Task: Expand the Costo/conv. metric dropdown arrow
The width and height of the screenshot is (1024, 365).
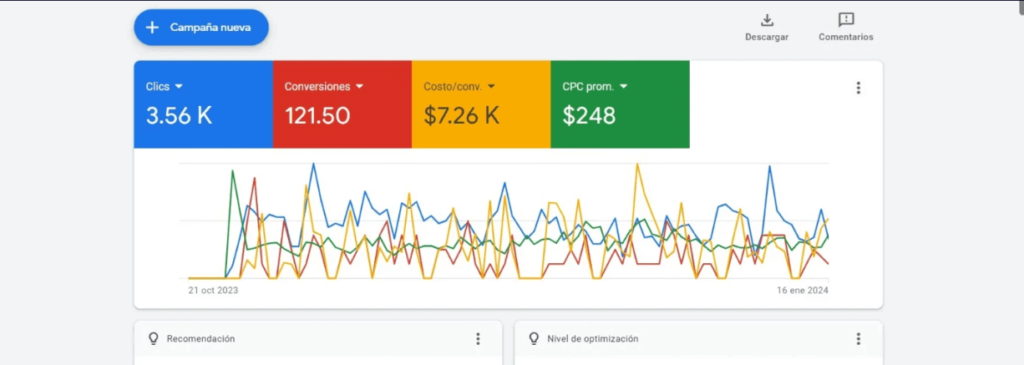Action: (x=492, y=87)
